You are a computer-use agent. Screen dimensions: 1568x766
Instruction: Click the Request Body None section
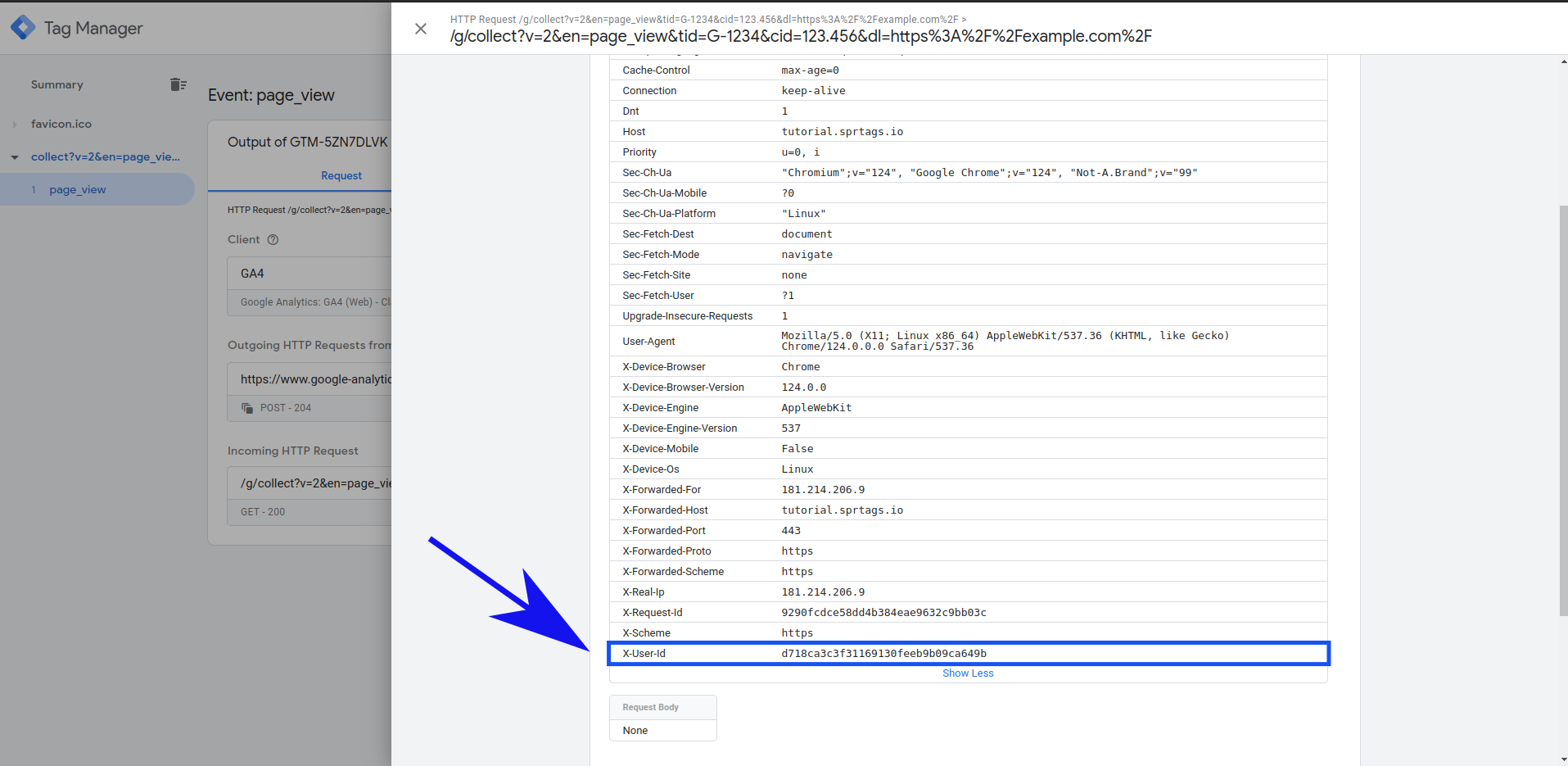point(662,730)
